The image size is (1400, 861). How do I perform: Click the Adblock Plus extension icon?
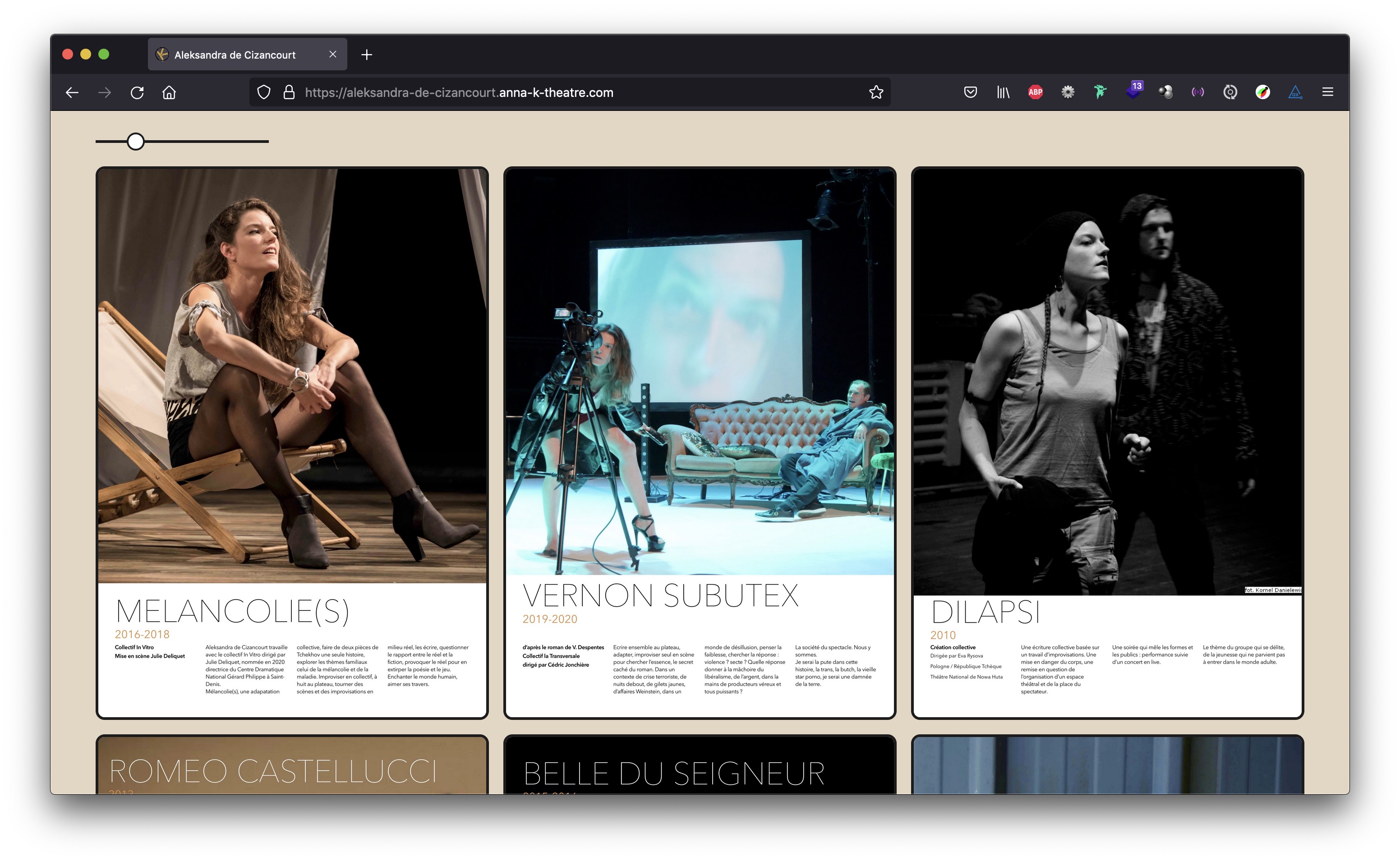pyautogui.click(x=1035, y=92)
